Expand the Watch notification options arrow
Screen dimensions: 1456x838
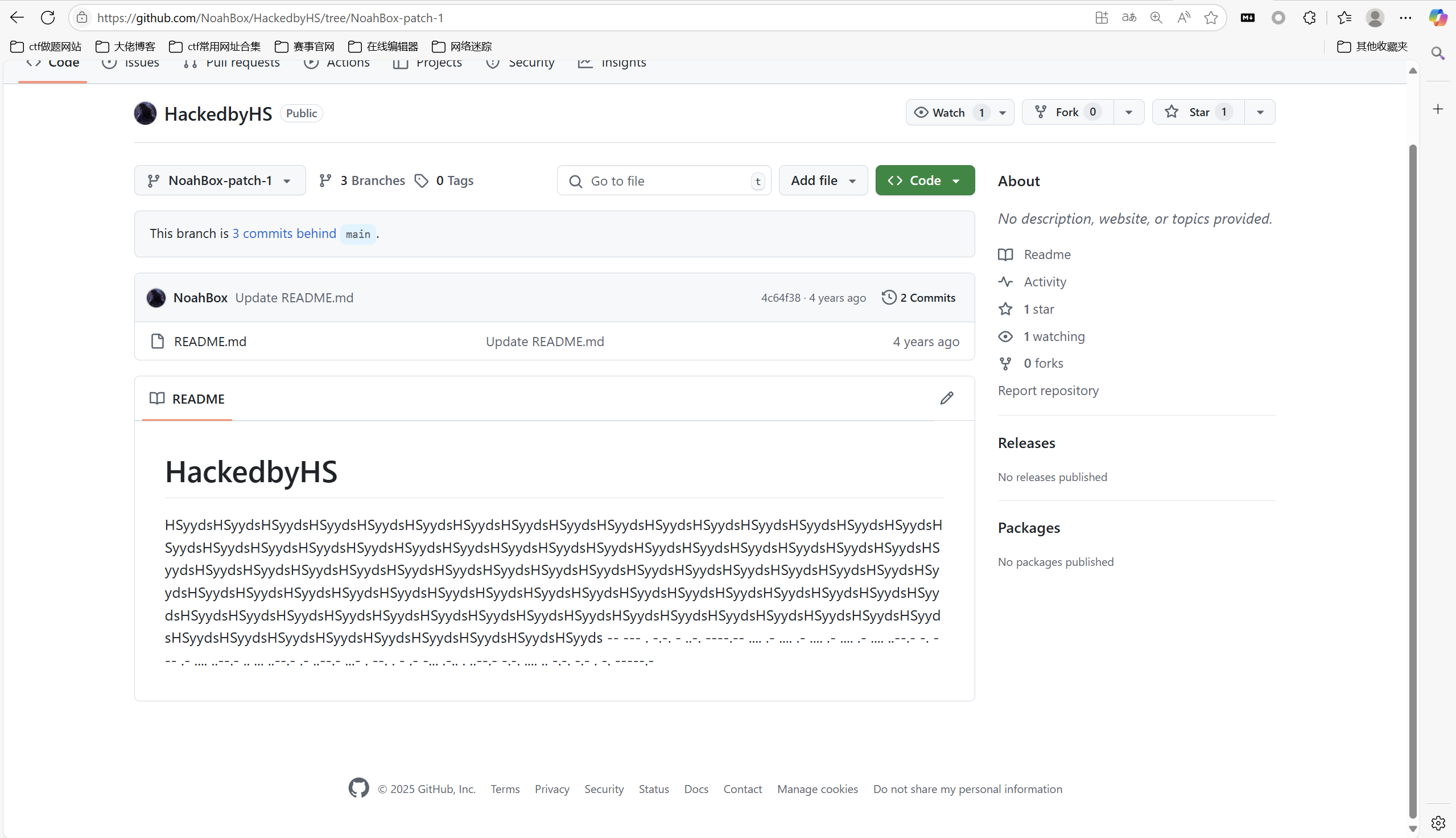point(1003,112)
